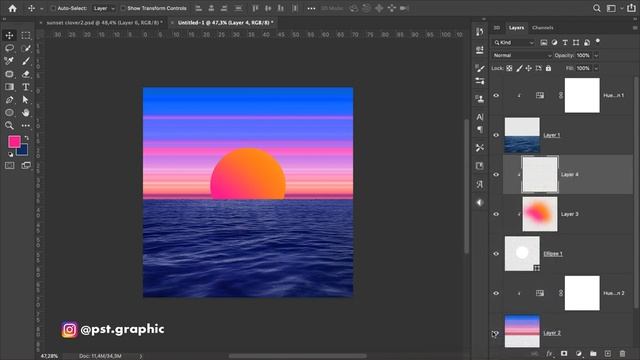This screenshot has width=640, height=360.
Task: Select the Move tool
Action: [x=9, y=36]
